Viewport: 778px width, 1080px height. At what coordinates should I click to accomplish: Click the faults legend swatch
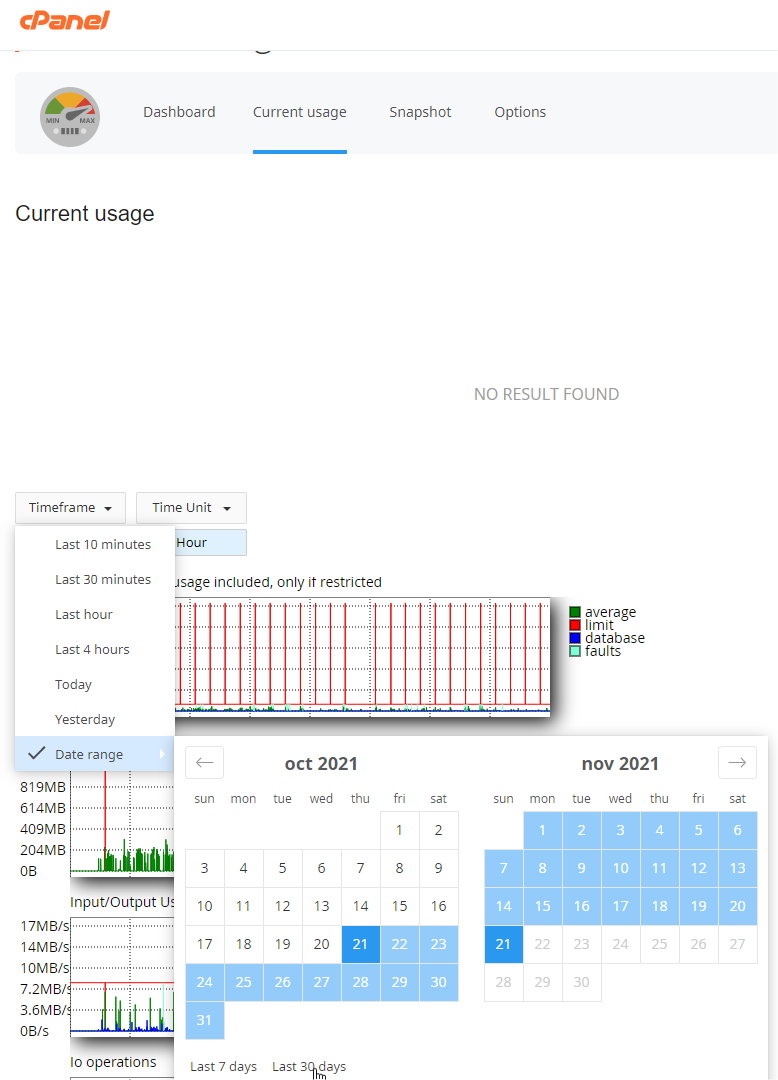pyautogui.click(x=575, y=651)
